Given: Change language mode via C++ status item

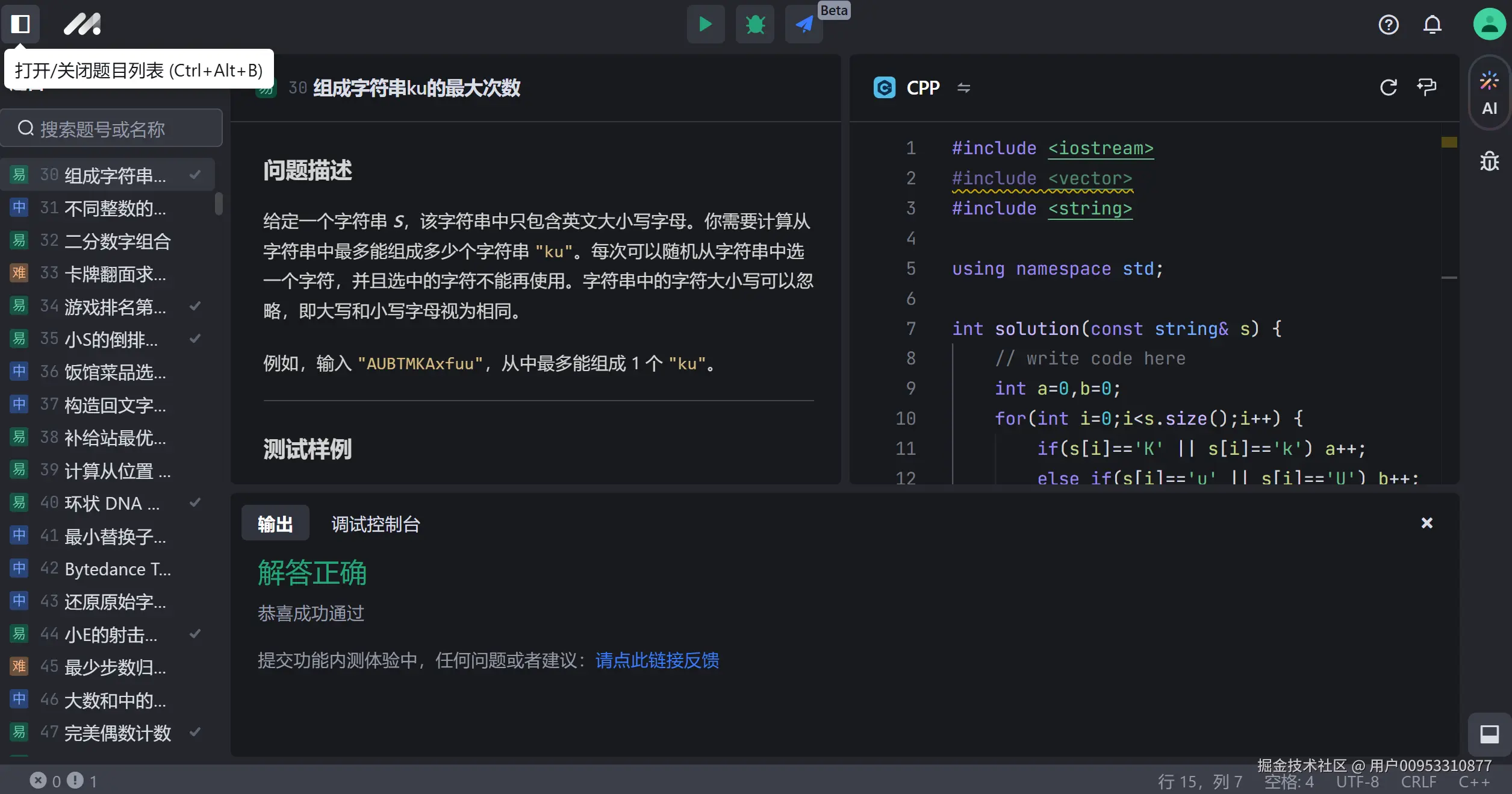Looking at the screenshot, I should pos(1474,781).
